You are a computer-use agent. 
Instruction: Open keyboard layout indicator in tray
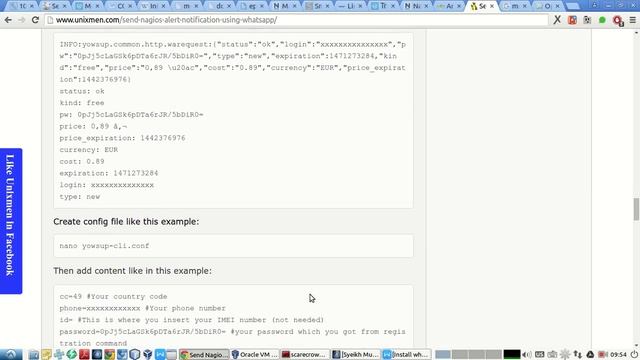[x=539, y=355]
